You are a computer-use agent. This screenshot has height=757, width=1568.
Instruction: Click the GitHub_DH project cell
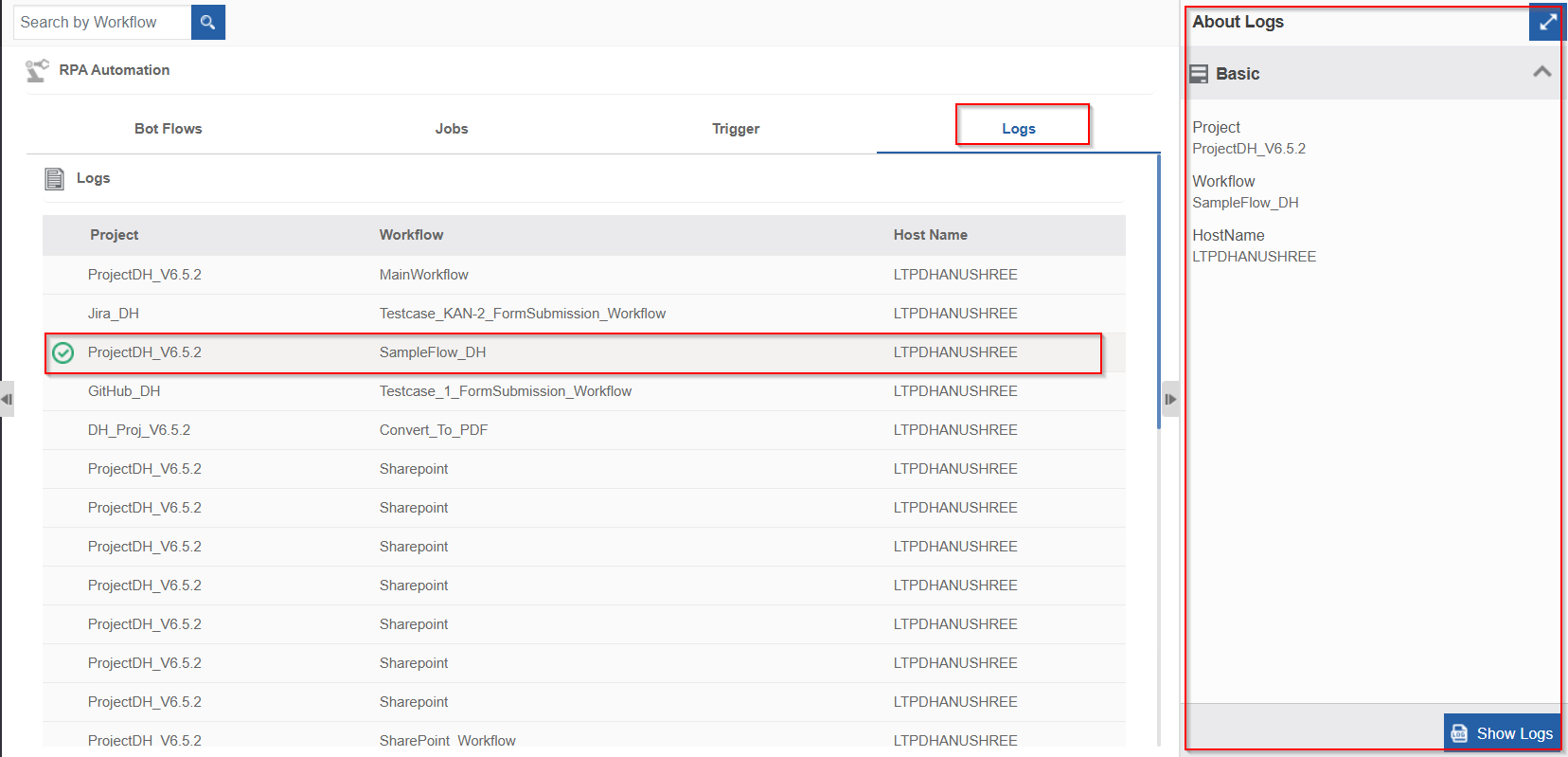(x=124, y=391)
